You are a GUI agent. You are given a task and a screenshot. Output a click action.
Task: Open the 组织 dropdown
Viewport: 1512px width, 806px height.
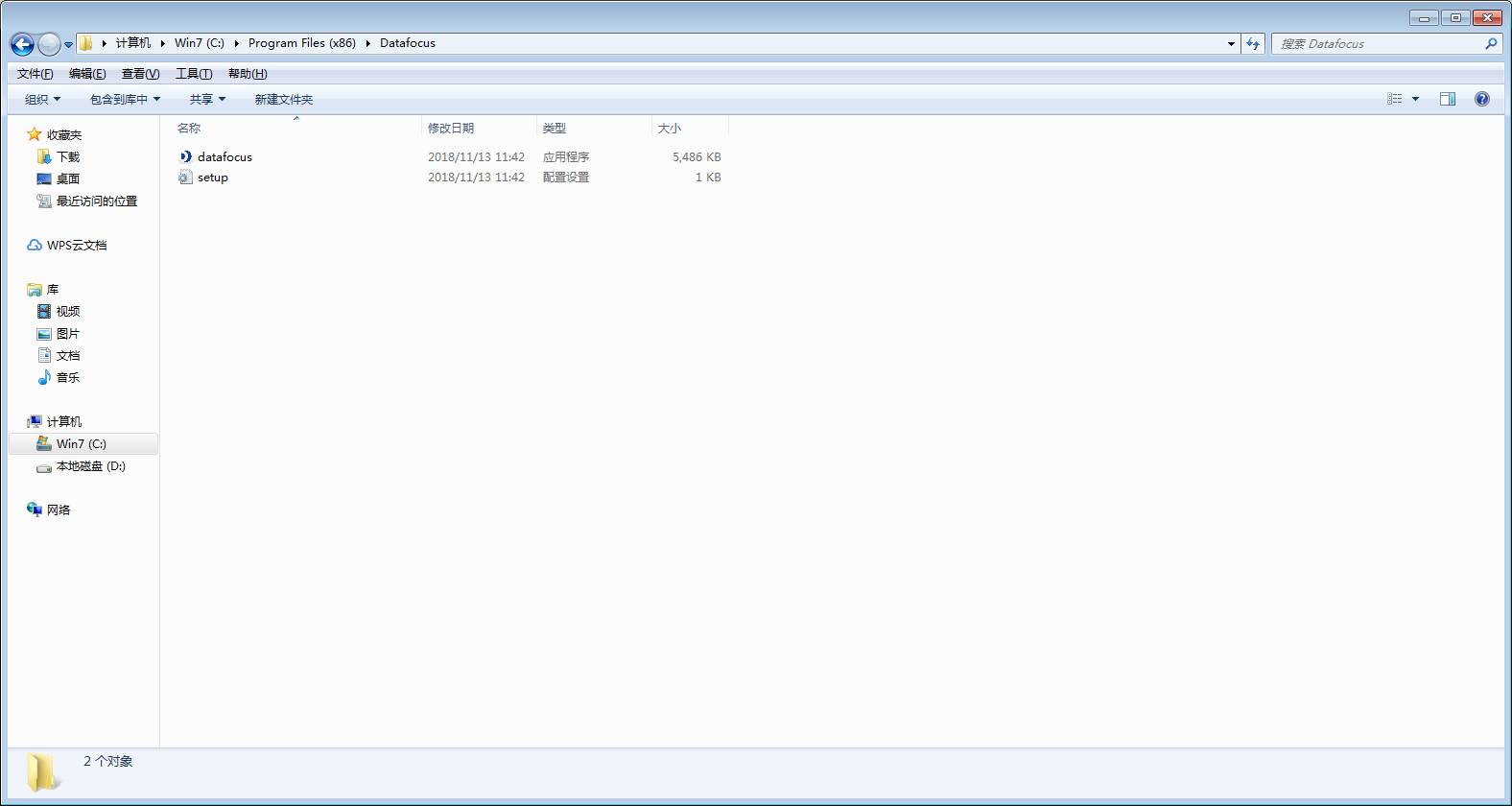tap(43, 99)
